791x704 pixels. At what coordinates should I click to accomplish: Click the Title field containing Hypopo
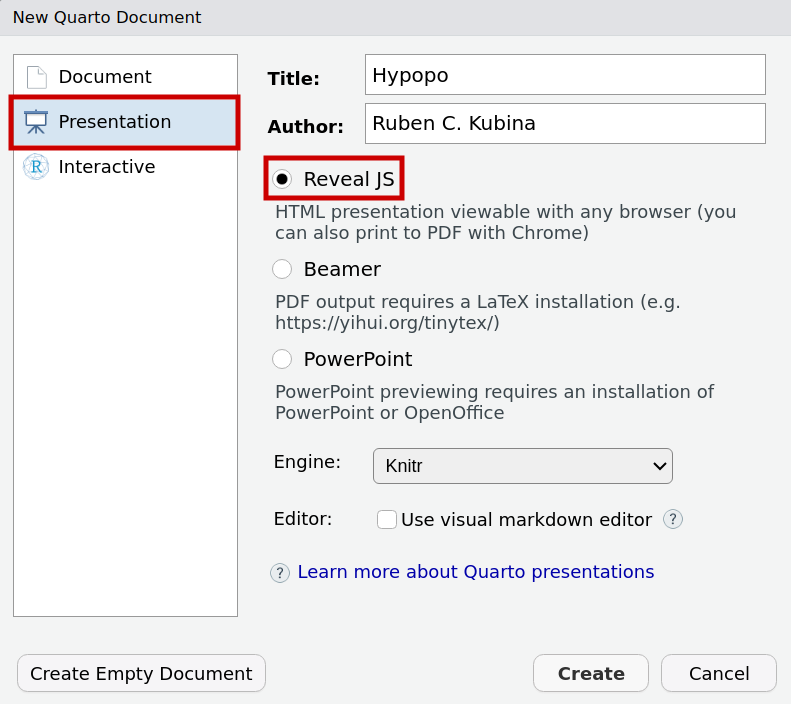(x=565, y=75)
